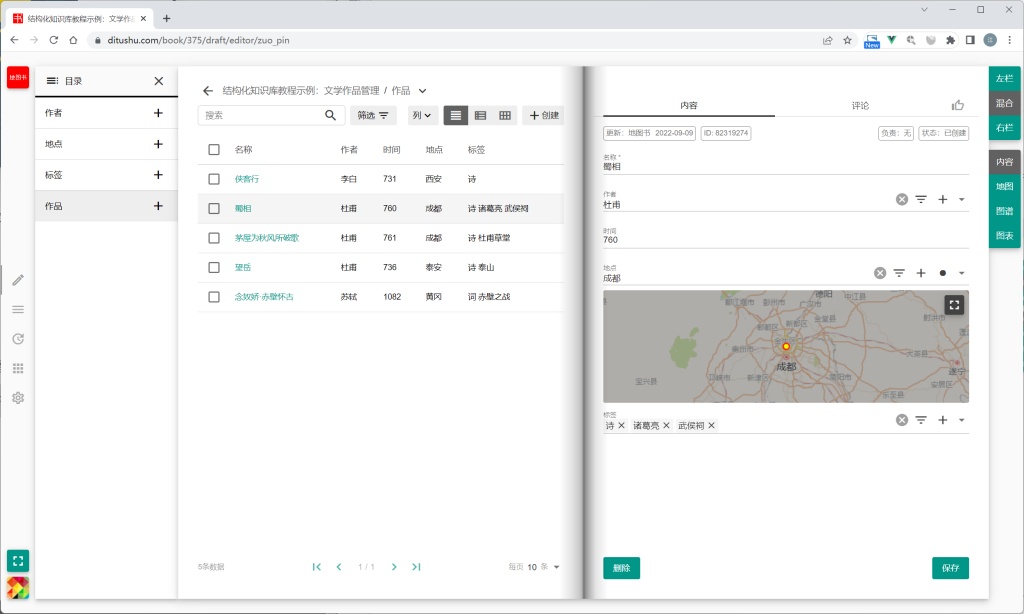The height and width of the screenshot is (614, 1024).
Task: Toggle fullscreen with green bottom-left button
Action: pyautogui.click(x=18, y=560)
